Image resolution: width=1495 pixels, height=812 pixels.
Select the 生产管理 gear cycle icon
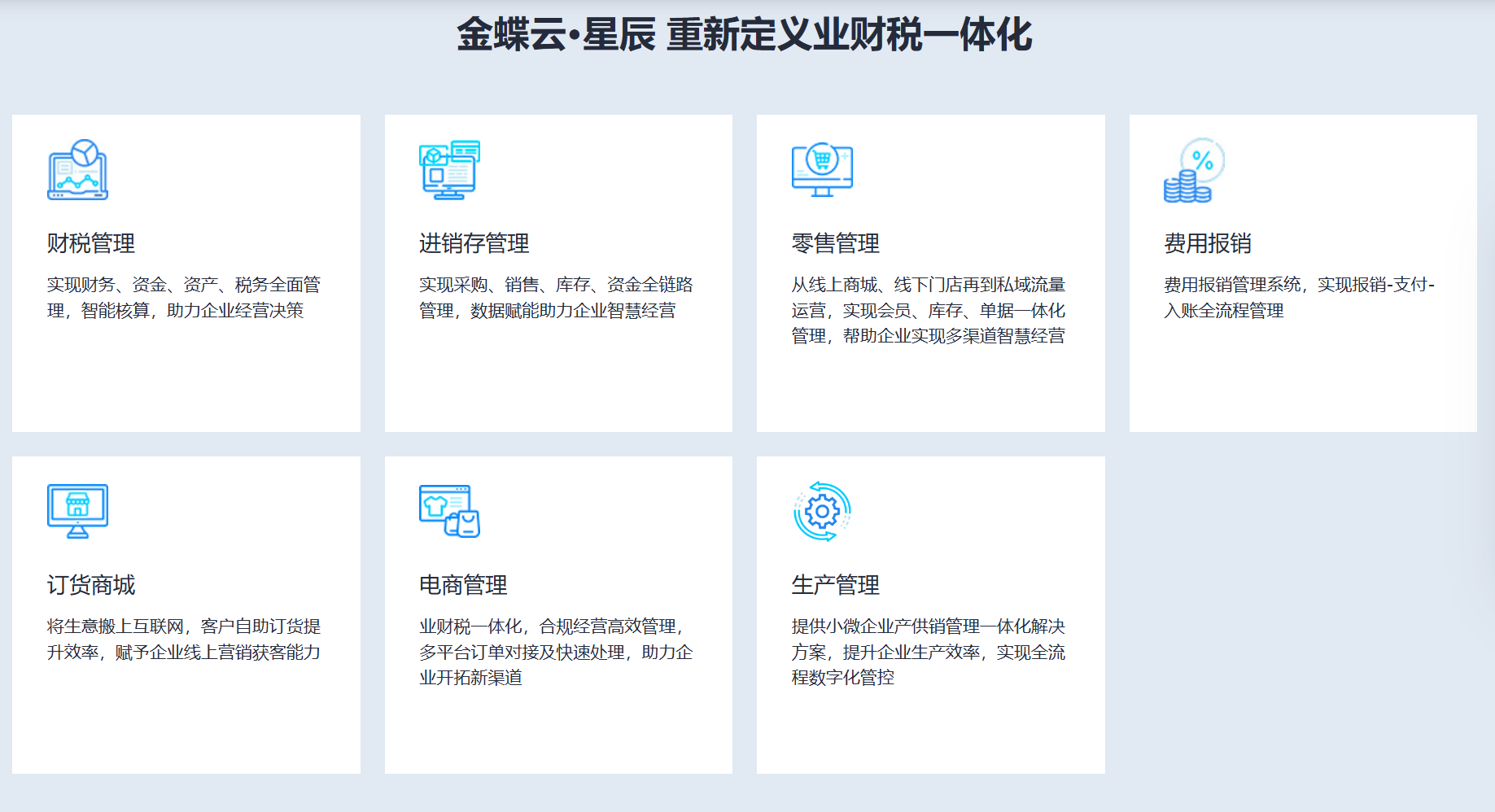pos(822,511)
